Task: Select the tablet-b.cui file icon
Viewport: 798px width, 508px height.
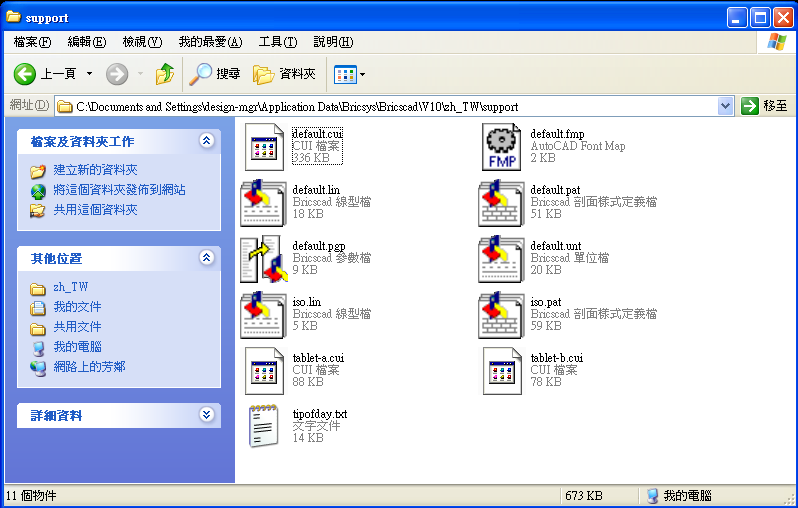Action: (502, 371)
